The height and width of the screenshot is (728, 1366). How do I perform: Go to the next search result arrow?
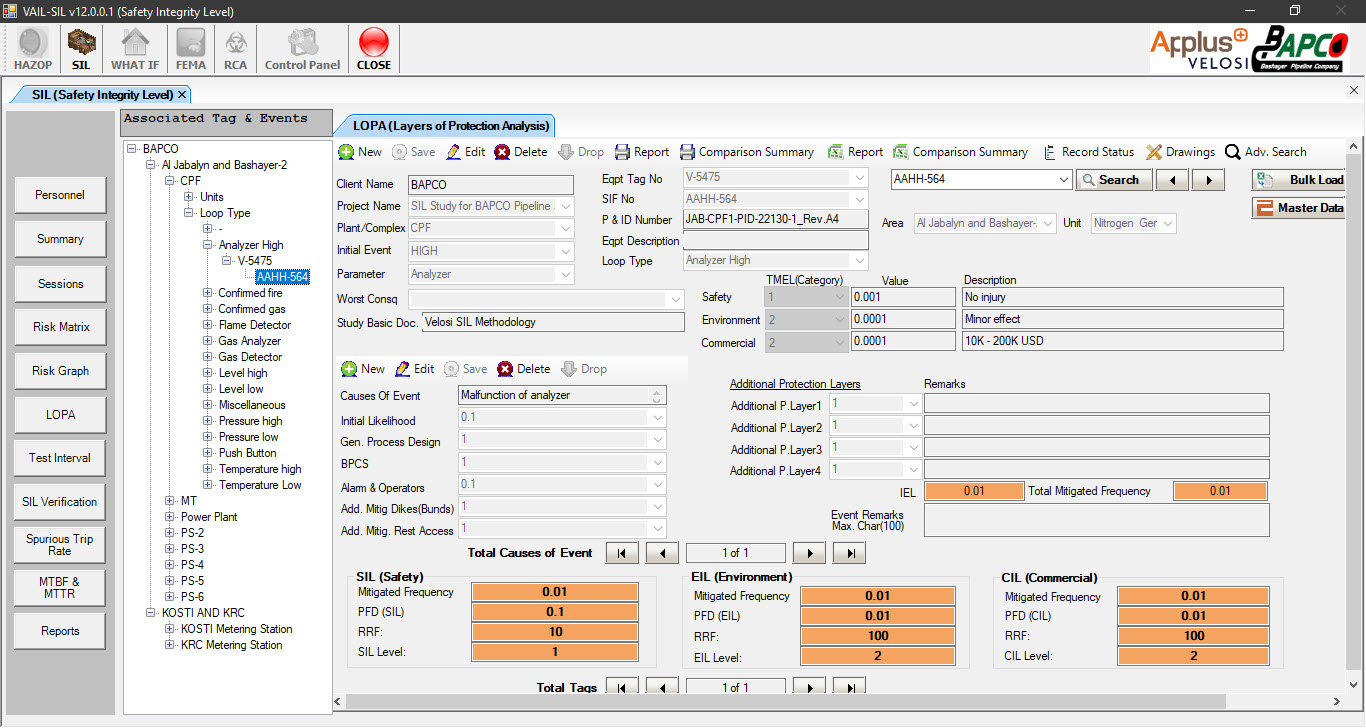(x=1208, y=180)
